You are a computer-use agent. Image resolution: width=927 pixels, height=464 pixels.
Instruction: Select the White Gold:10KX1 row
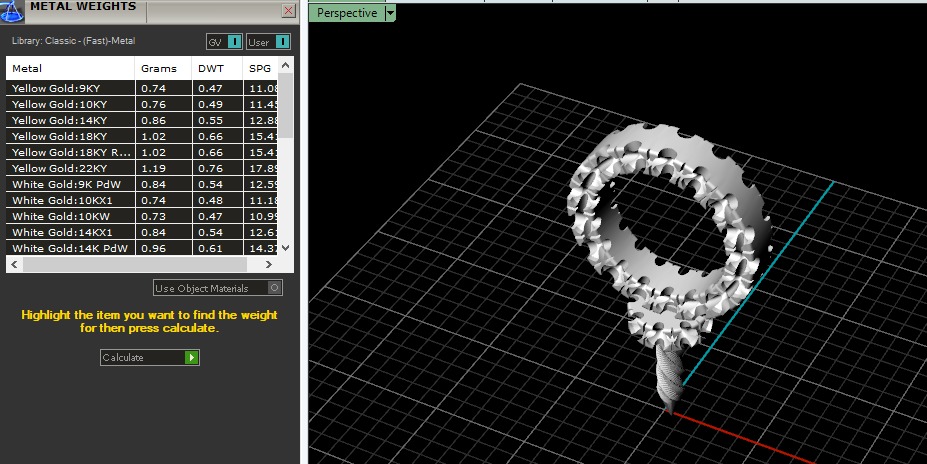coord(142,200)
